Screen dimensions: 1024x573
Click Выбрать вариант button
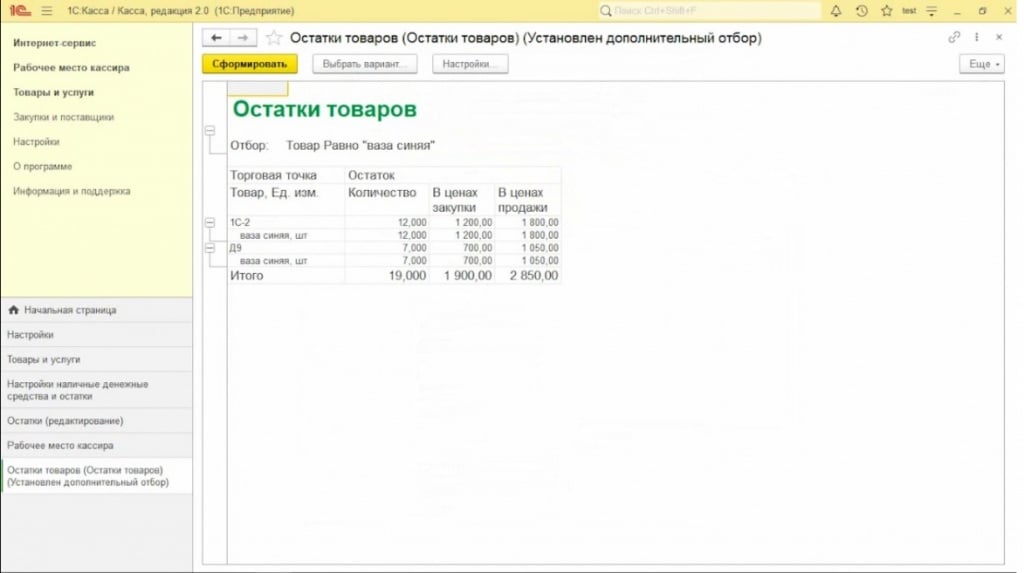click(x=362, y=64)
